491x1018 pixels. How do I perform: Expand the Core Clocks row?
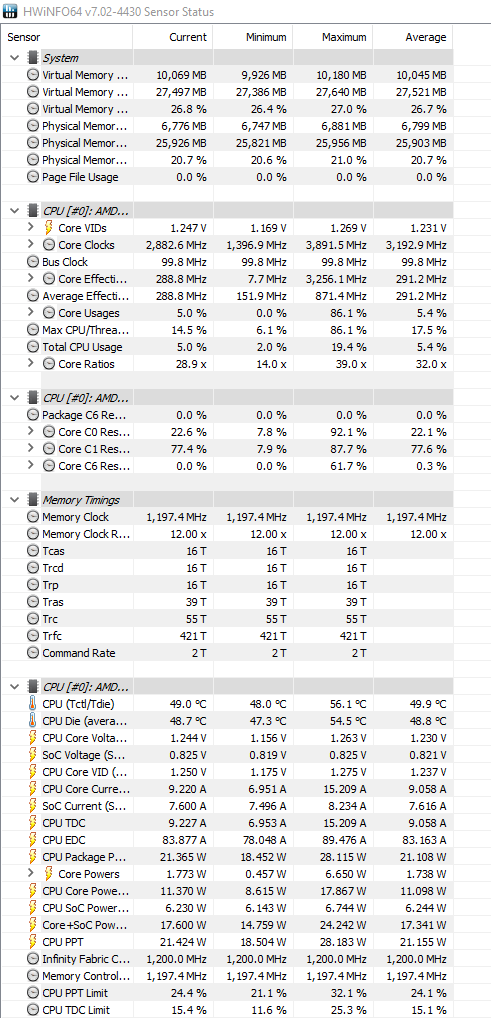pyautogui.click(x=31, y=245)
